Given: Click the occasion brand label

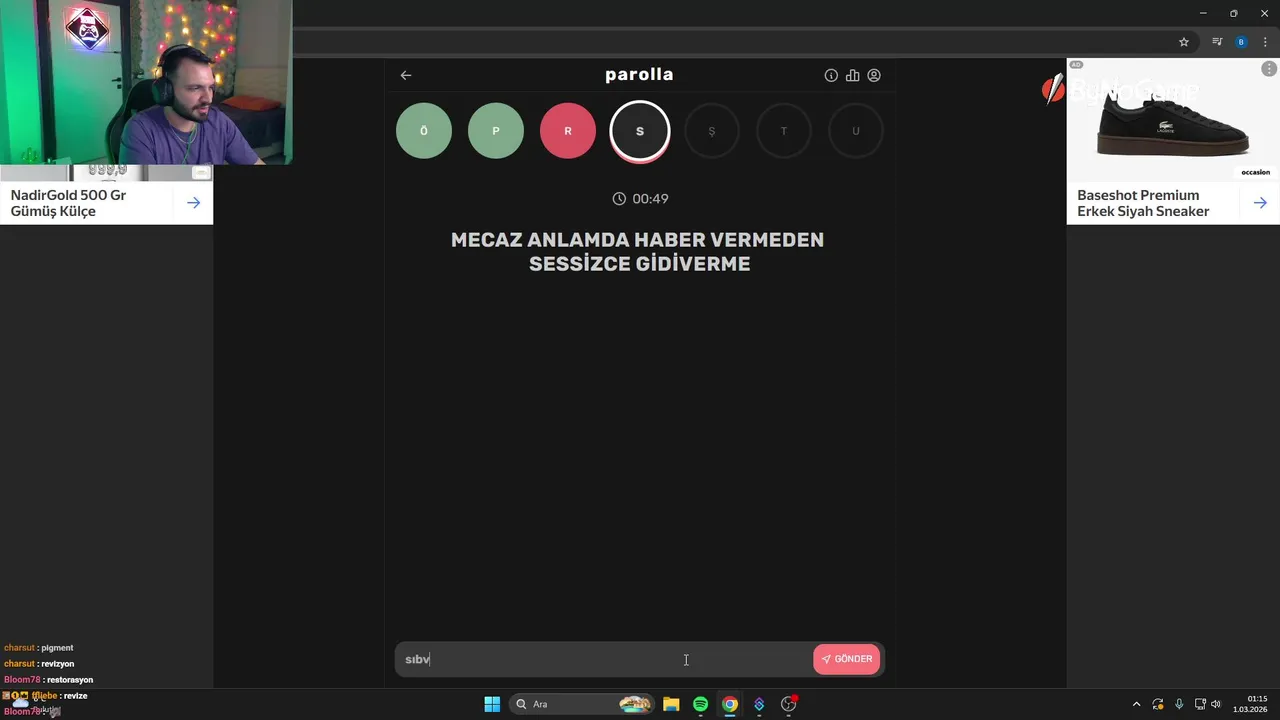Looking at the screenshot, I should [1255, 172].
